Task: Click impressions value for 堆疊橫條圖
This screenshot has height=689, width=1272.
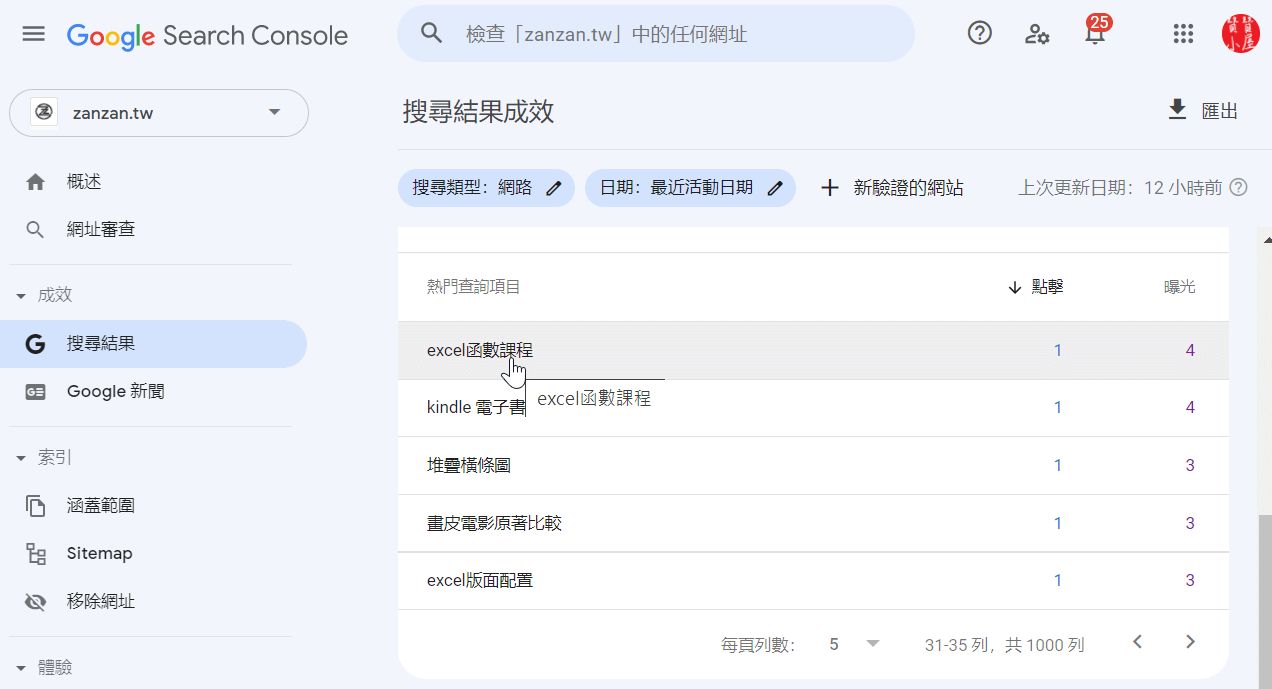Action: (1190, 465)
